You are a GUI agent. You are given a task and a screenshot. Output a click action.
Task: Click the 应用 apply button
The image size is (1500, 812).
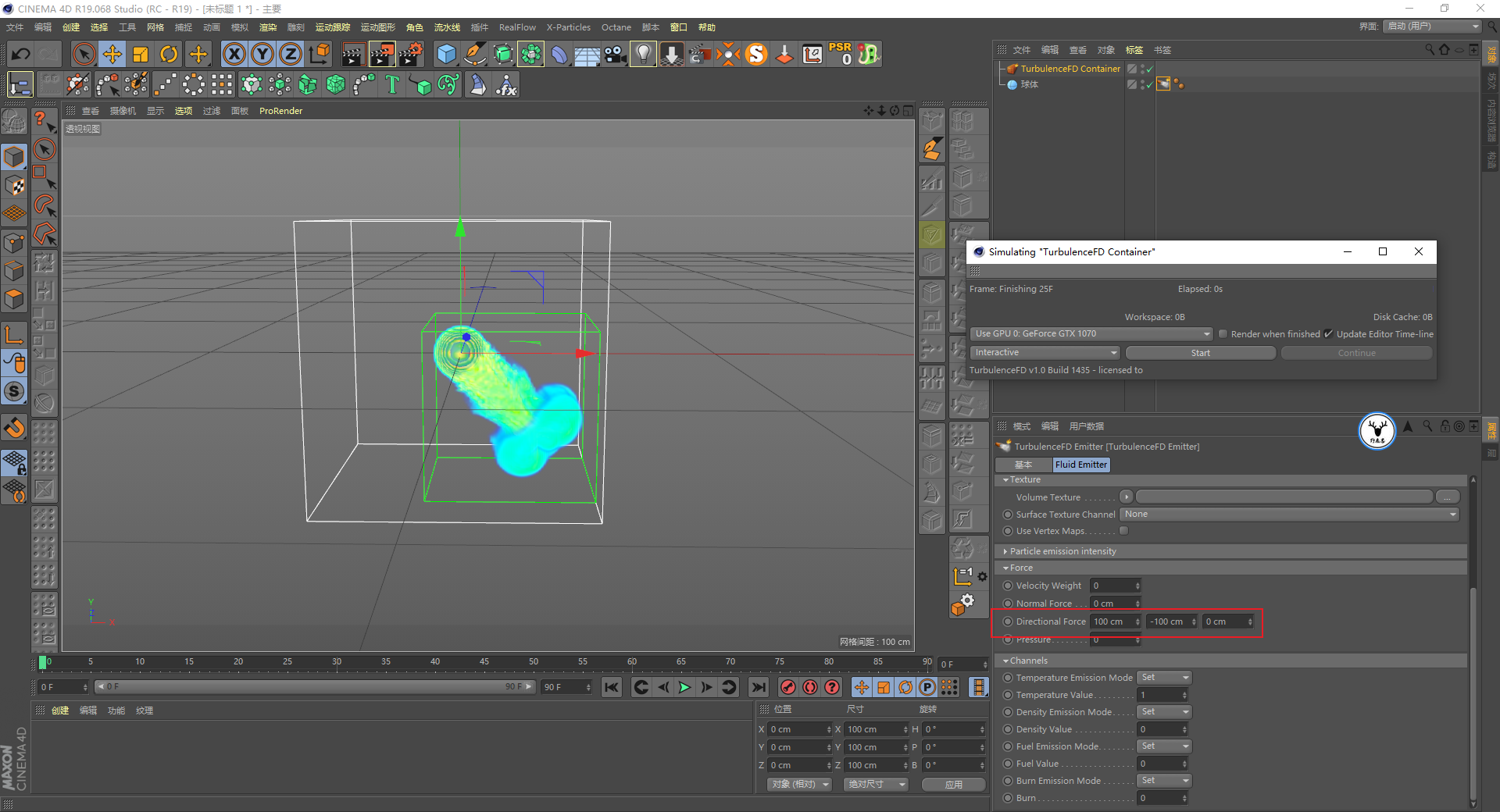click(x=953, y=785)
